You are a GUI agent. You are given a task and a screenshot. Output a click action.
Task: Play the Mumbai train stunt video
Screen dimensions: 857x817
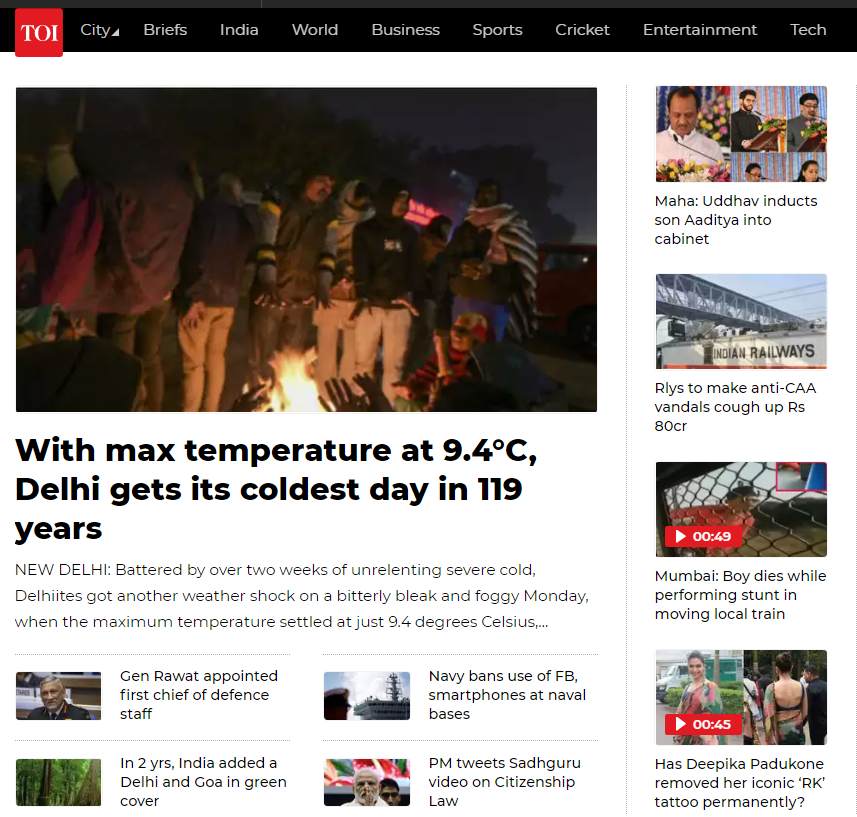coord(703,536)
